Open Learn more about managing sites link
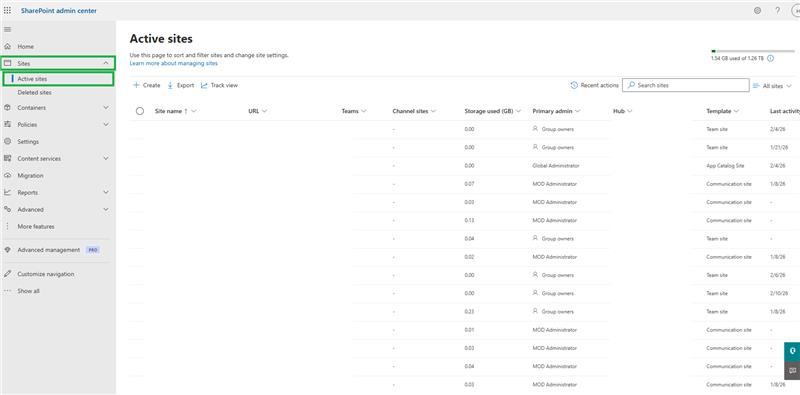 click(173, 63)
